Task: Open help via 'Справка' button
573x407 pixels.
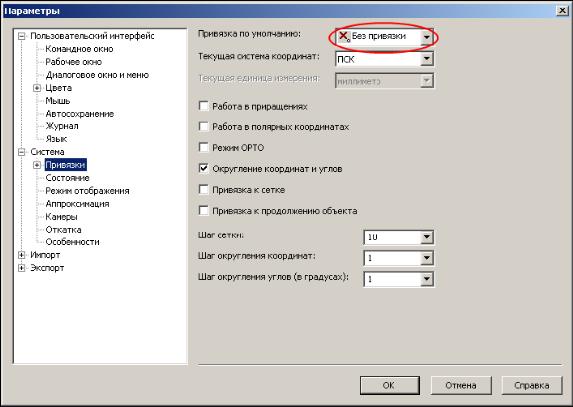Action: pos(531,385)
